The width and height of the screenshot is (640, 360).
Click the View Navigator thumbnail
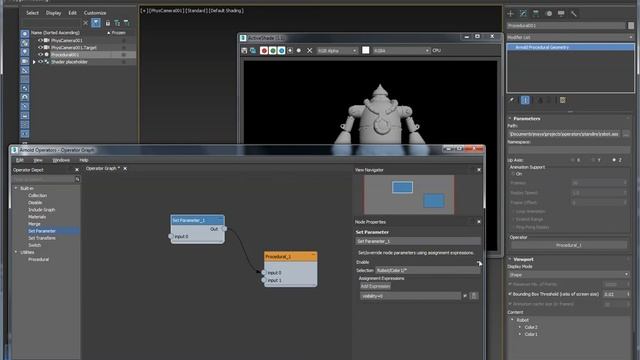point(409,195)
